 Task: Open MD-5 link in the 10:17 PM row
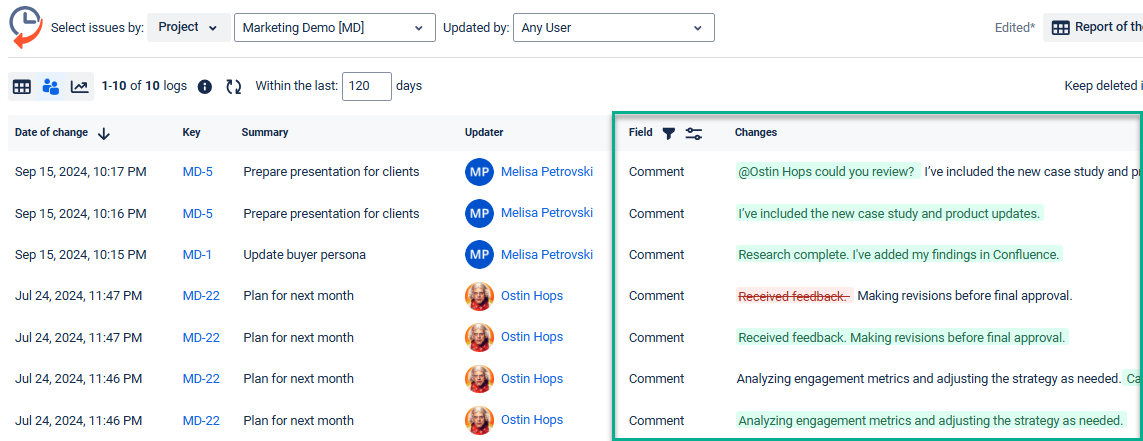(x=198, y=172)
